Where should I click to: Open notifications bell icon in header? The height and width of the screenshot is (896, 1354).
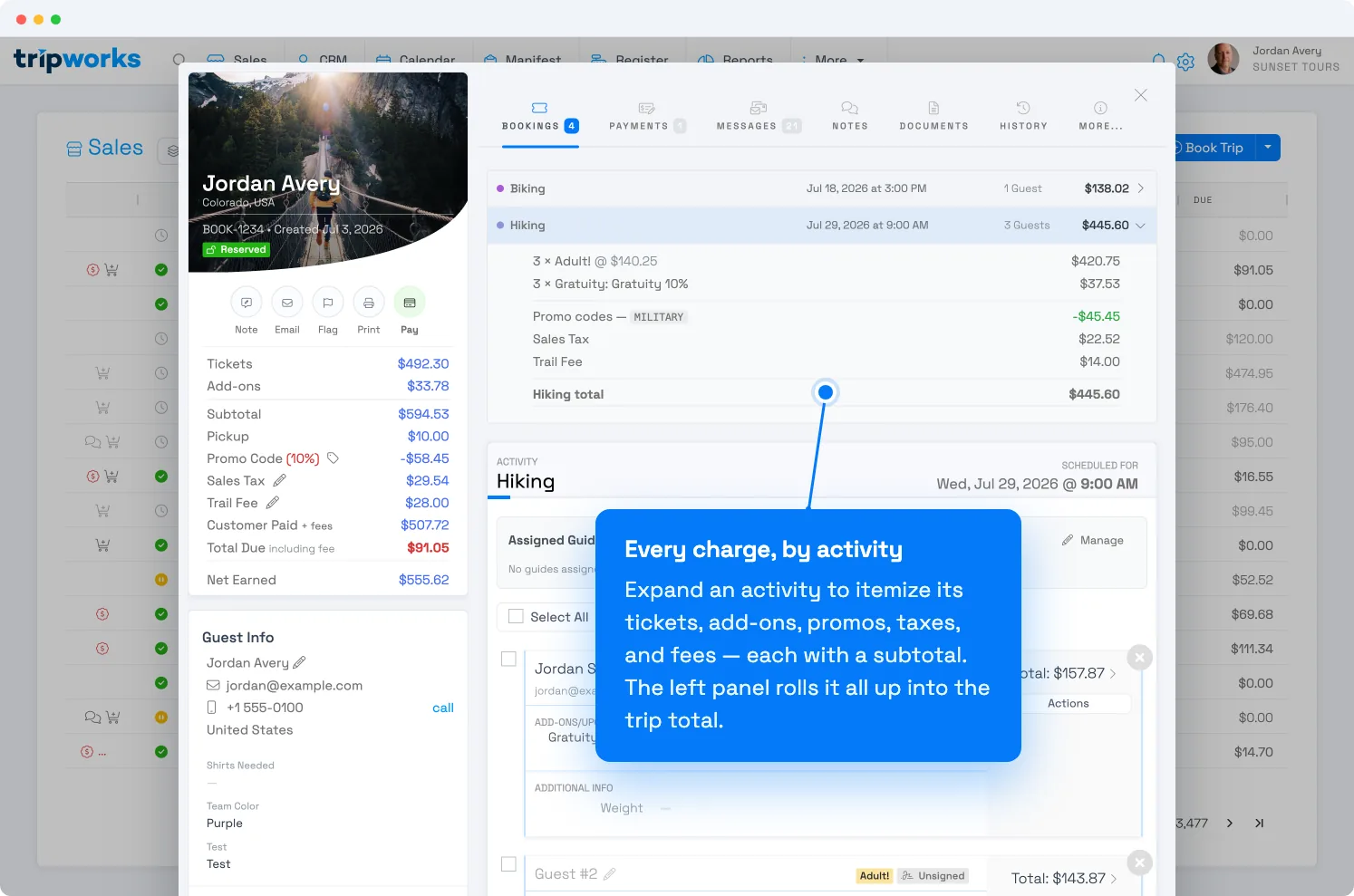pyautogui.click(x=1159, y=61)
